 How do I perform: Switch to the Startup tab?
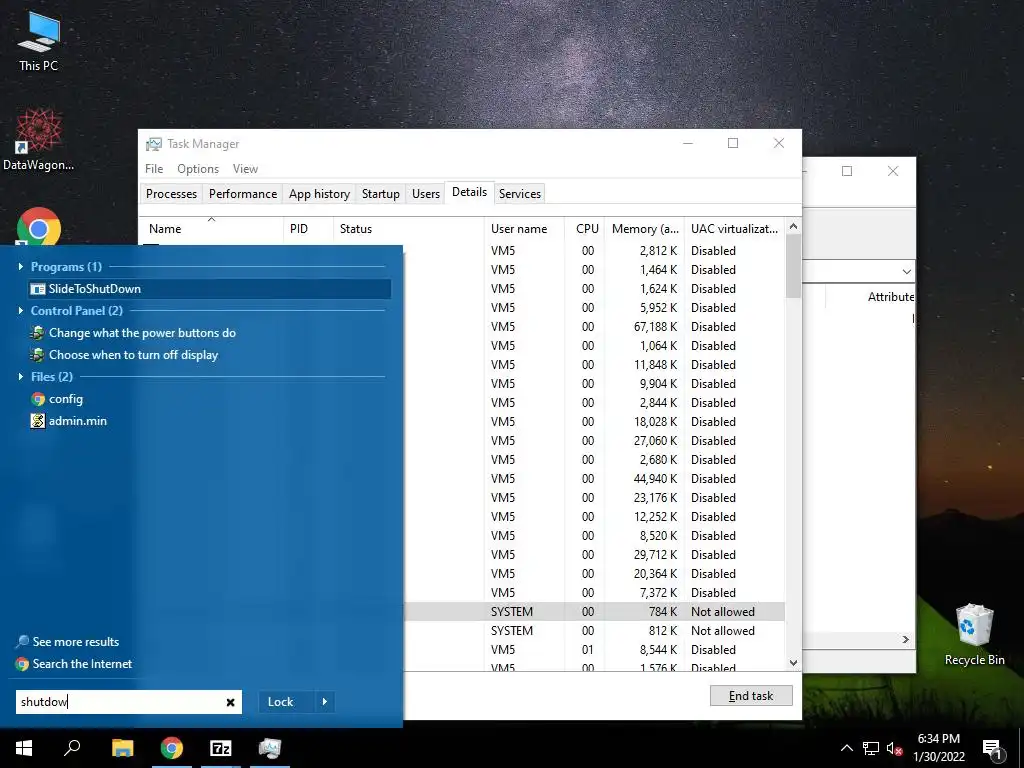point(381,194)
